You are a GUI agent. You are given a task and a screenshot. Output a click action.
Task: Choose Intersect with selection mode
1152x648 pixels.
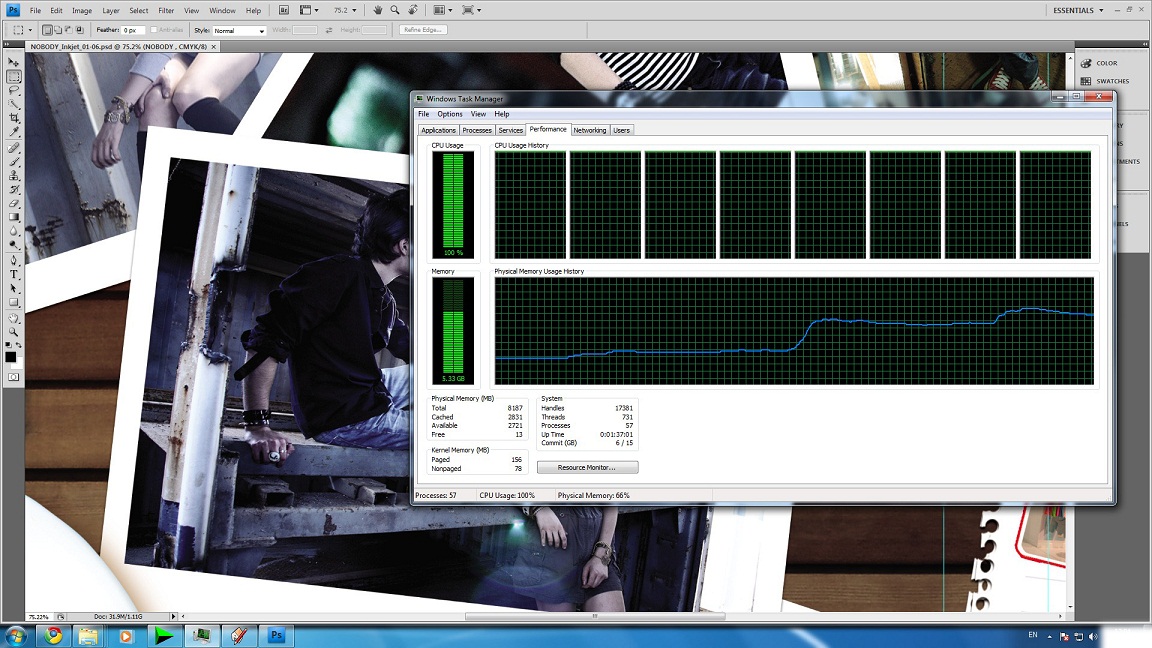pos(80,30)
